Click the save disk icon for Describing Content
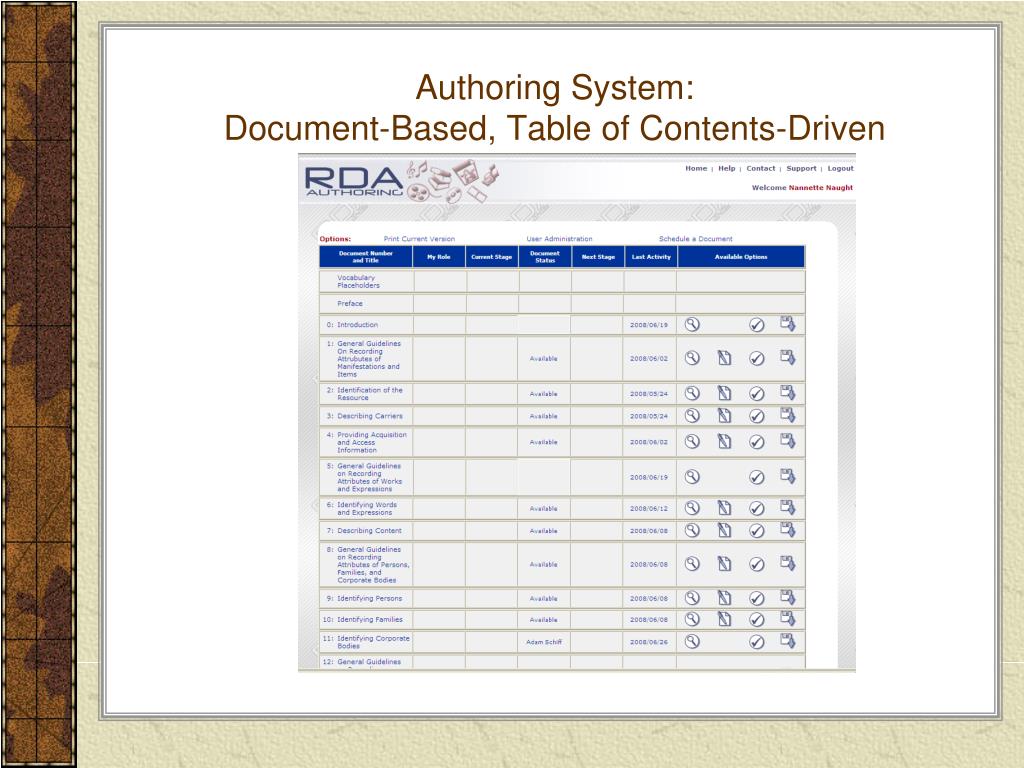 click(788, 530)
